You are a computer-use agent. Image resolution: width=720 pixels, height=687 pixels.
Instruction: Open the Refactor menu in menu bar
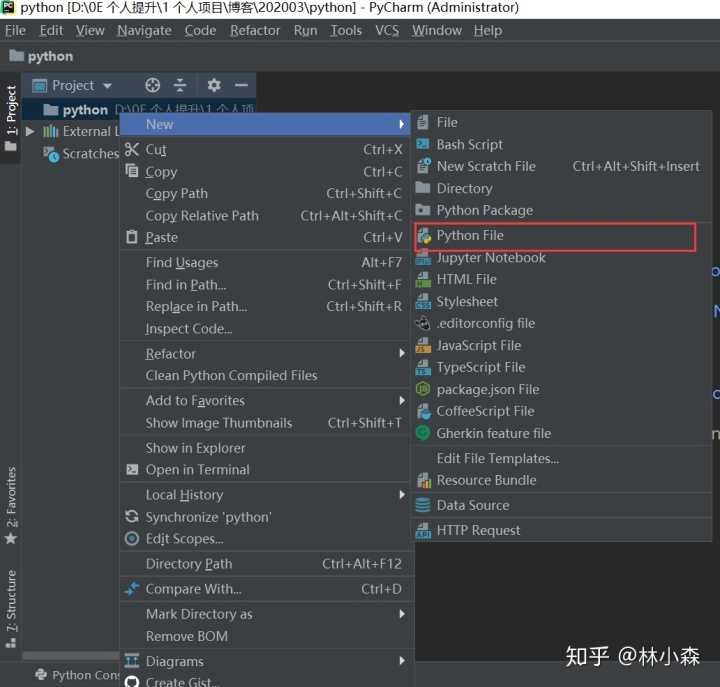[255, 30]
